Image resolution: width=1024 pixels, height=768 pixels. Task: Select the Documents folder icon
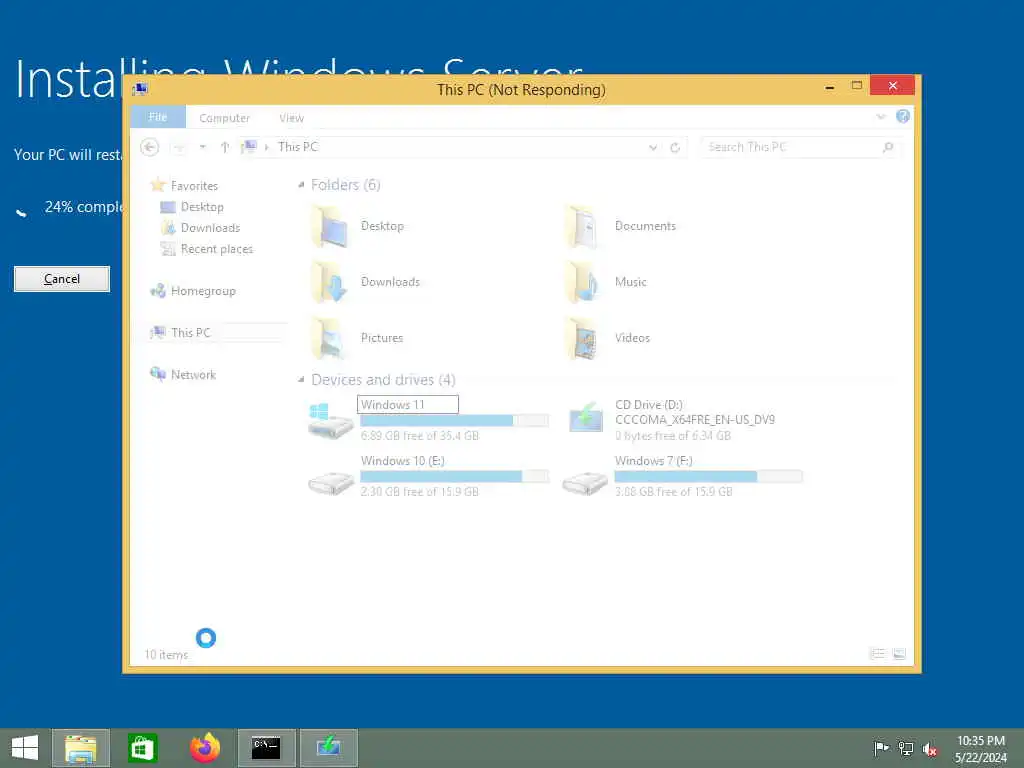click(x=583, y=226)
